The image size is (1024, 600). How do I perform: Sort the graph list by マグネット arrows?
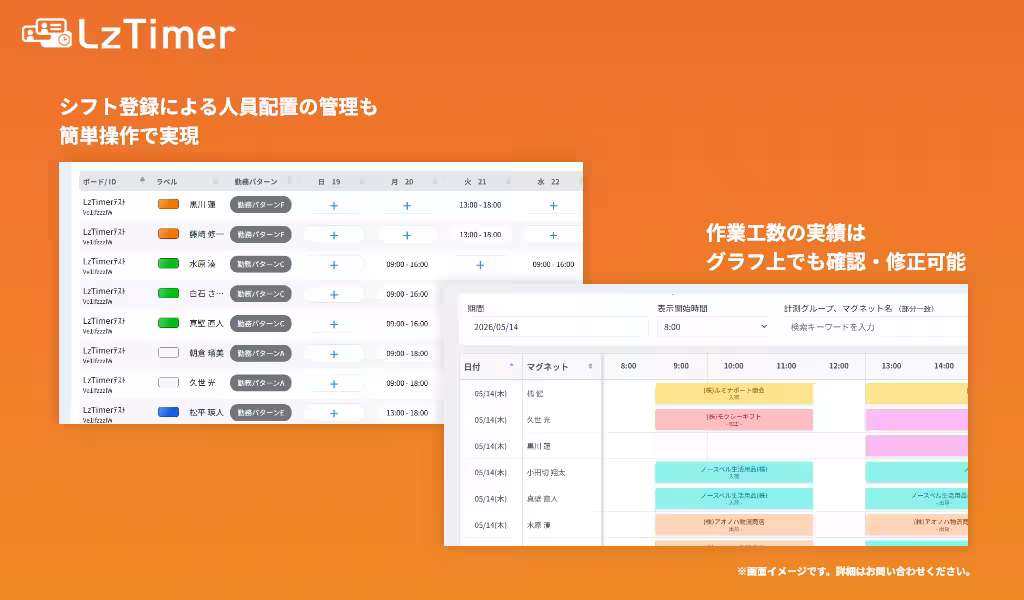(x=590, y=366)
